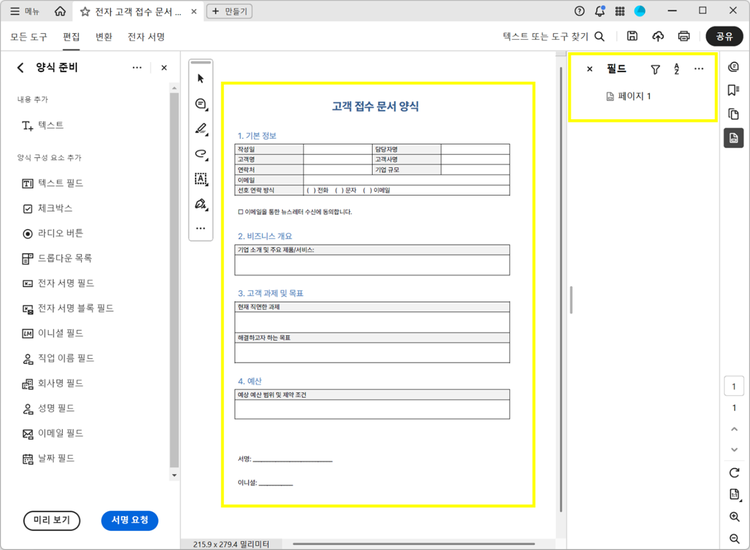Add an 이메일 필드
This screenshot has width=750, height=550.
click(53, 433)
